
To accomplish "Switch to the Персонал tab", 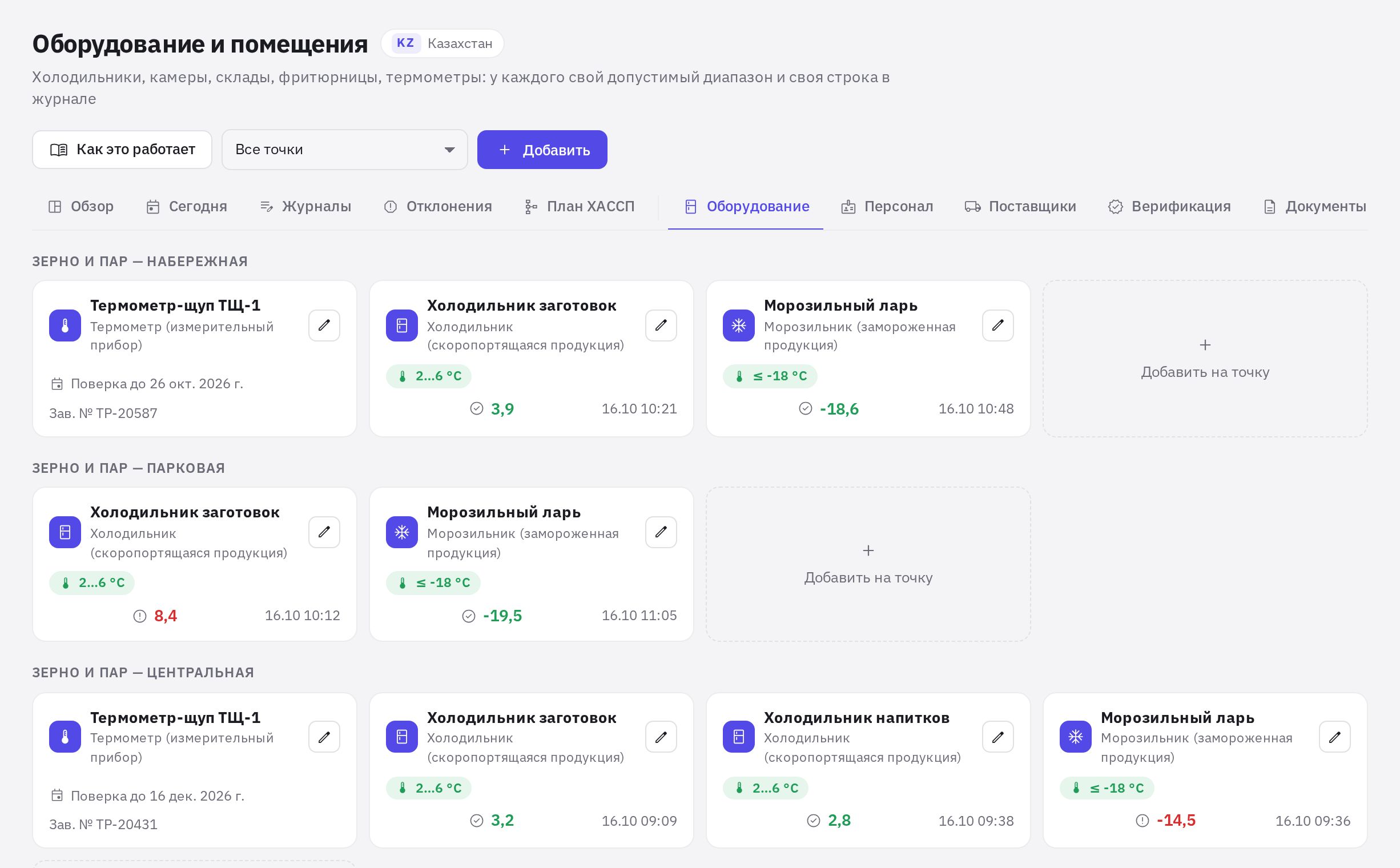I will click(x=887, y=207).
